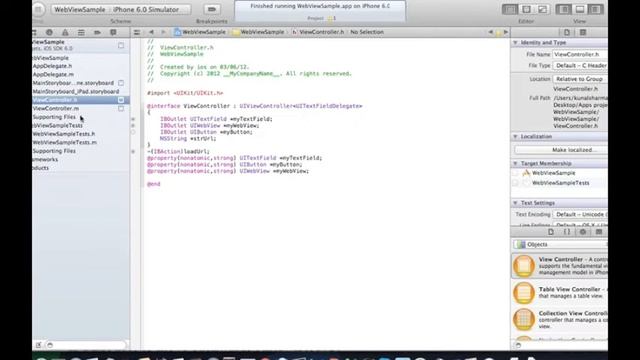Open the Location Relative to Group dropdown

pos(580,79)
